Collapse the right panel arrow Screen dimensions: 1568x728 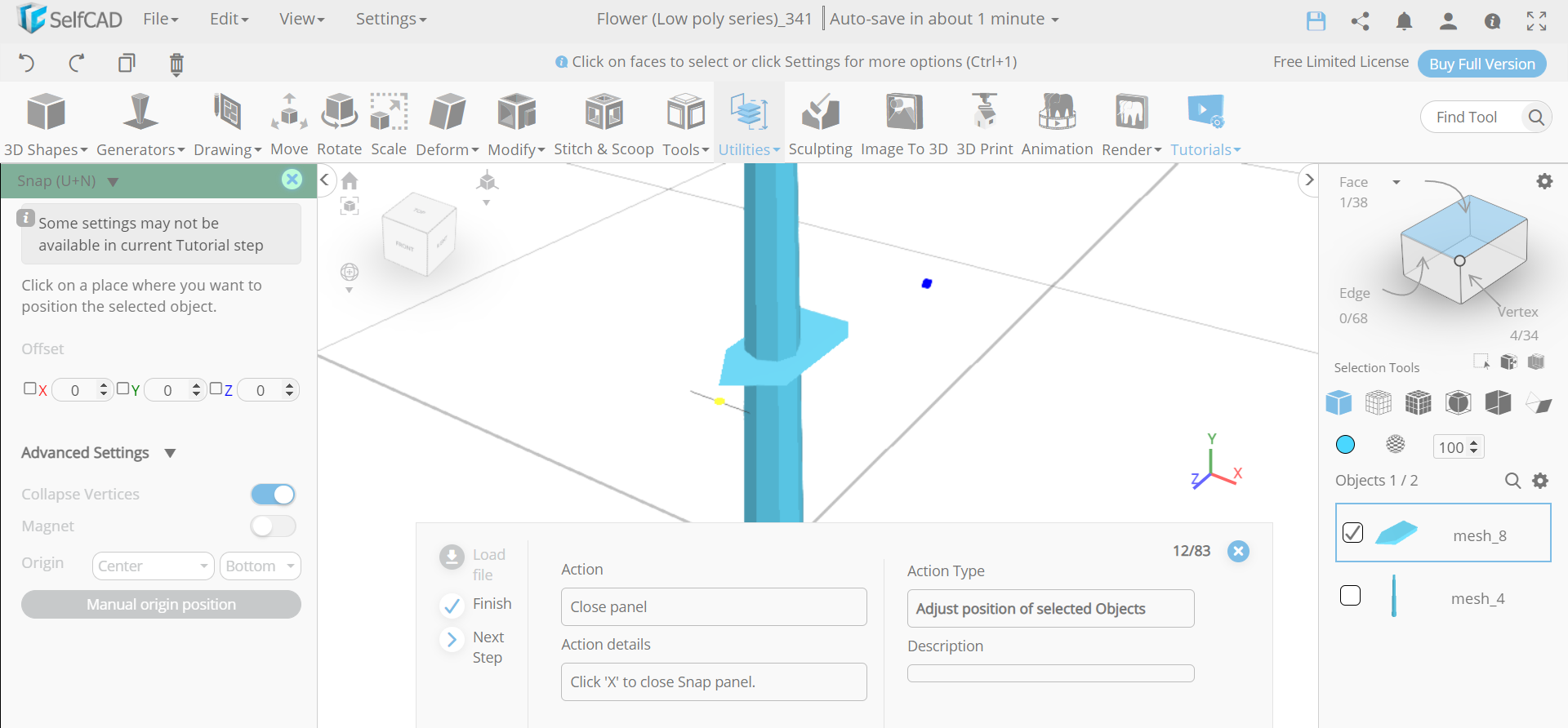click(1309, 180)
